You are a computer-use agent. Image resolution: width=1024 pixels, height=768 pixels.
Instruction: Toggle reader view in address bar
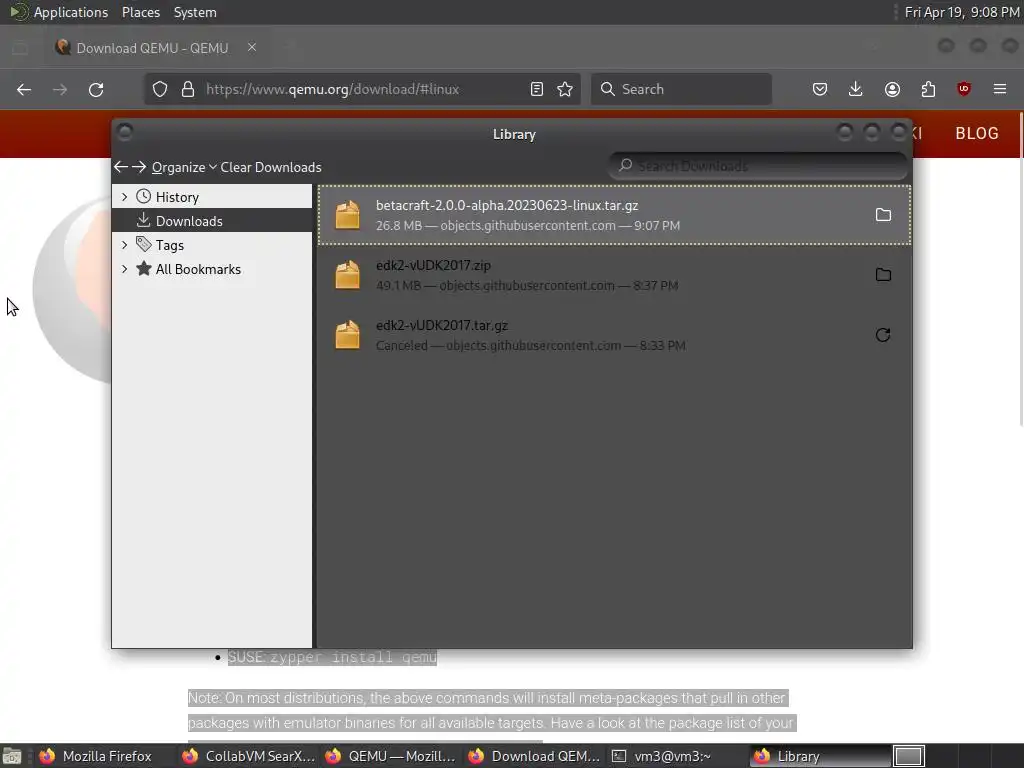pyautogui.click(x=537, y=89)
